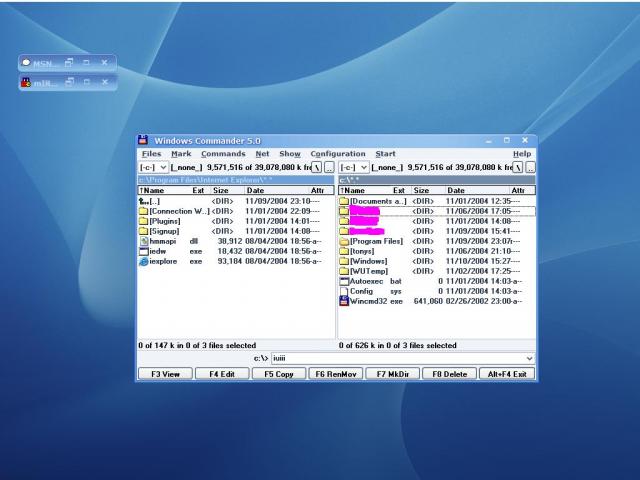Screen dimensions: 640x480
Task: Sort right panel by Date column
Action: [477, 190]
